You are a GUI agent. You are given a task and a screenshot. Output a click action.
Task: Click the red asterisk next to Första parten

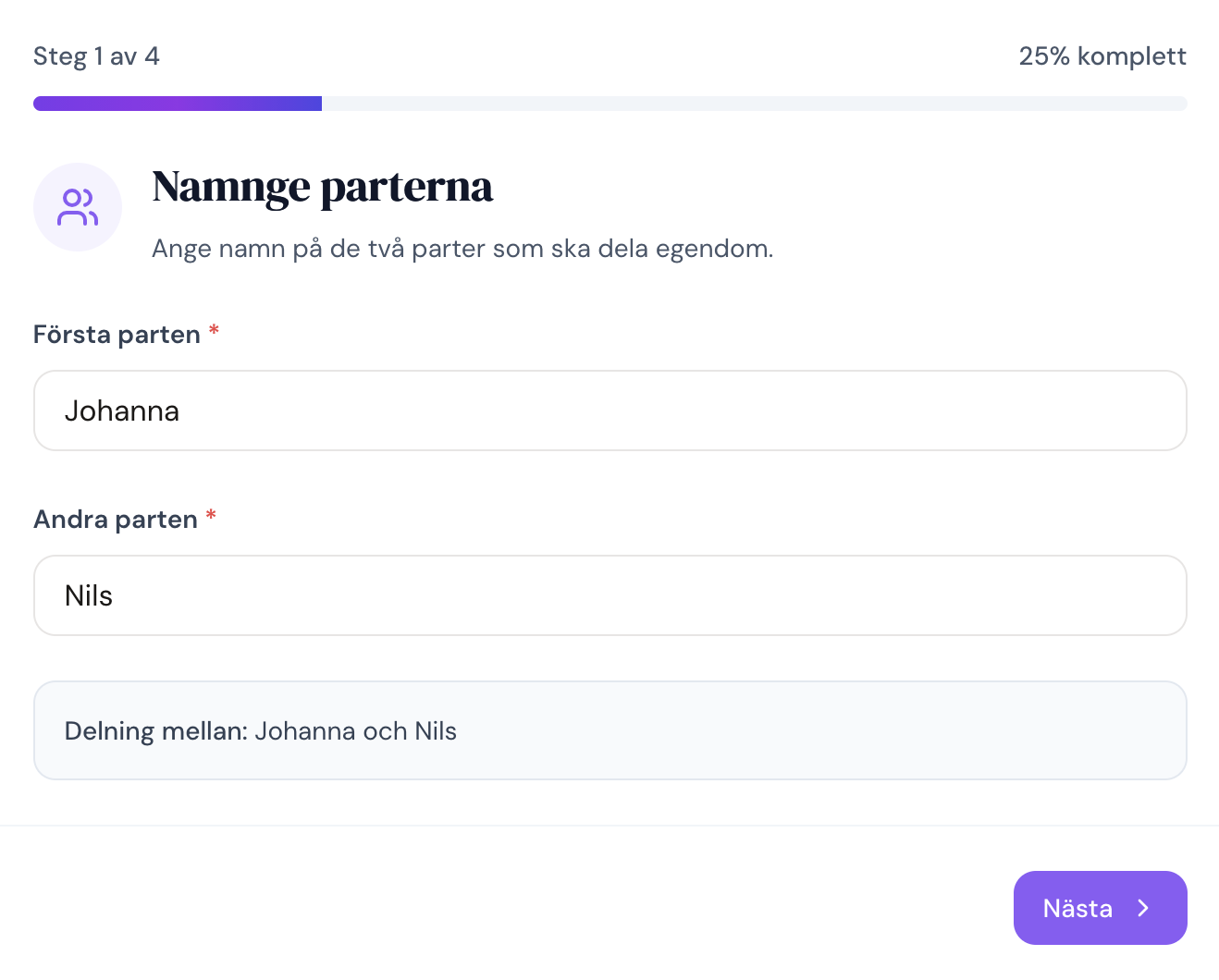214,329
